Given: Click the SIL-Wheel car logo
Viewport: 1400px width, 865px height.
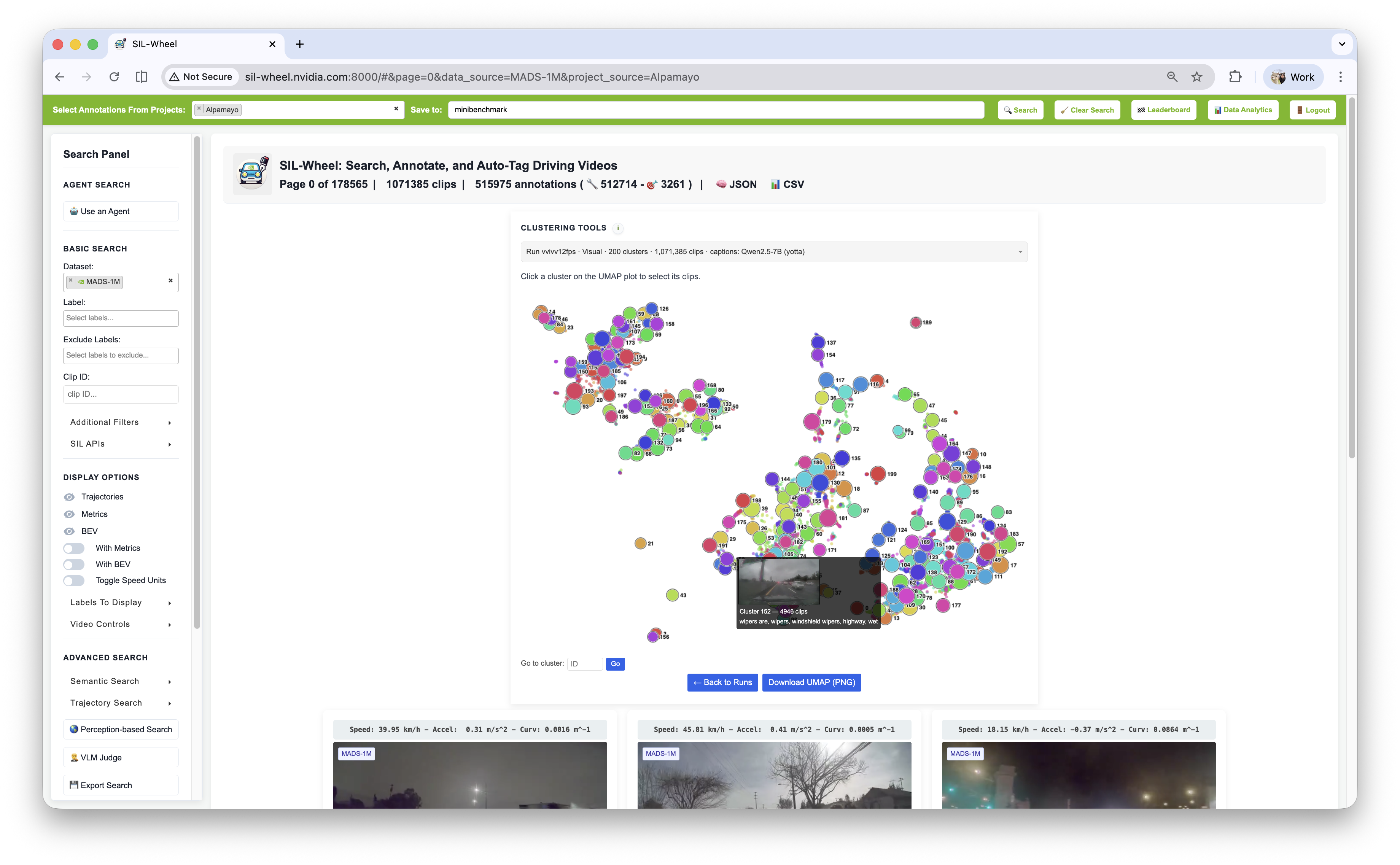Looking at the screenshot, I should point(253,174).
